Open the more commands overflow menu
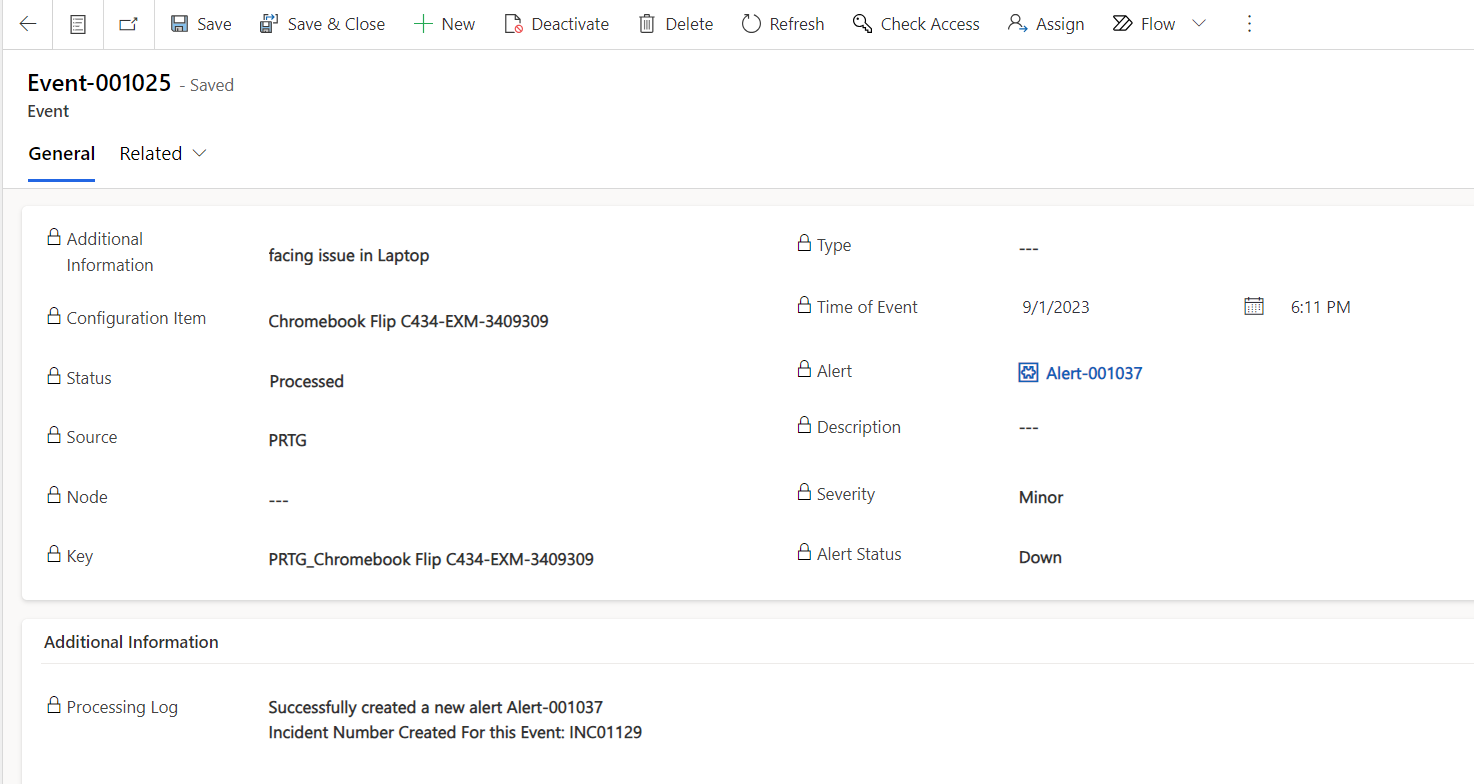1474x784 pixels. click(1248, 24)
